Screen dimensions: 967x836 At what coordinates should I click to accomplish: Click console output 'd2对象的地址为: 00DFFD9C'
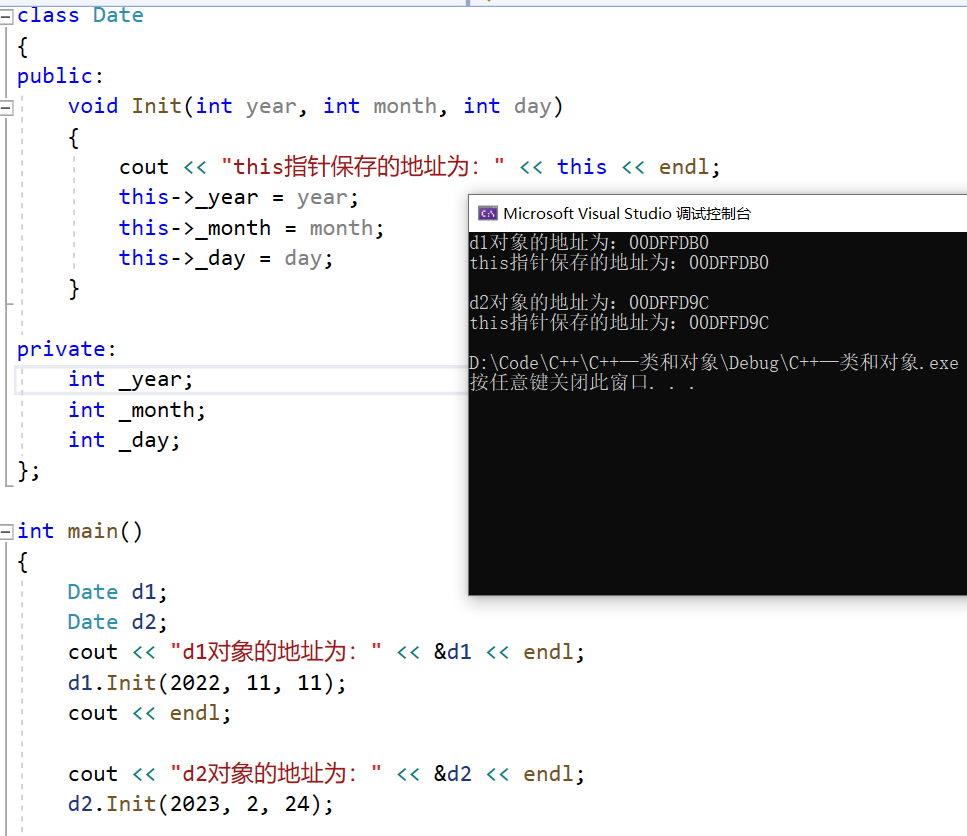click(589, 302)
